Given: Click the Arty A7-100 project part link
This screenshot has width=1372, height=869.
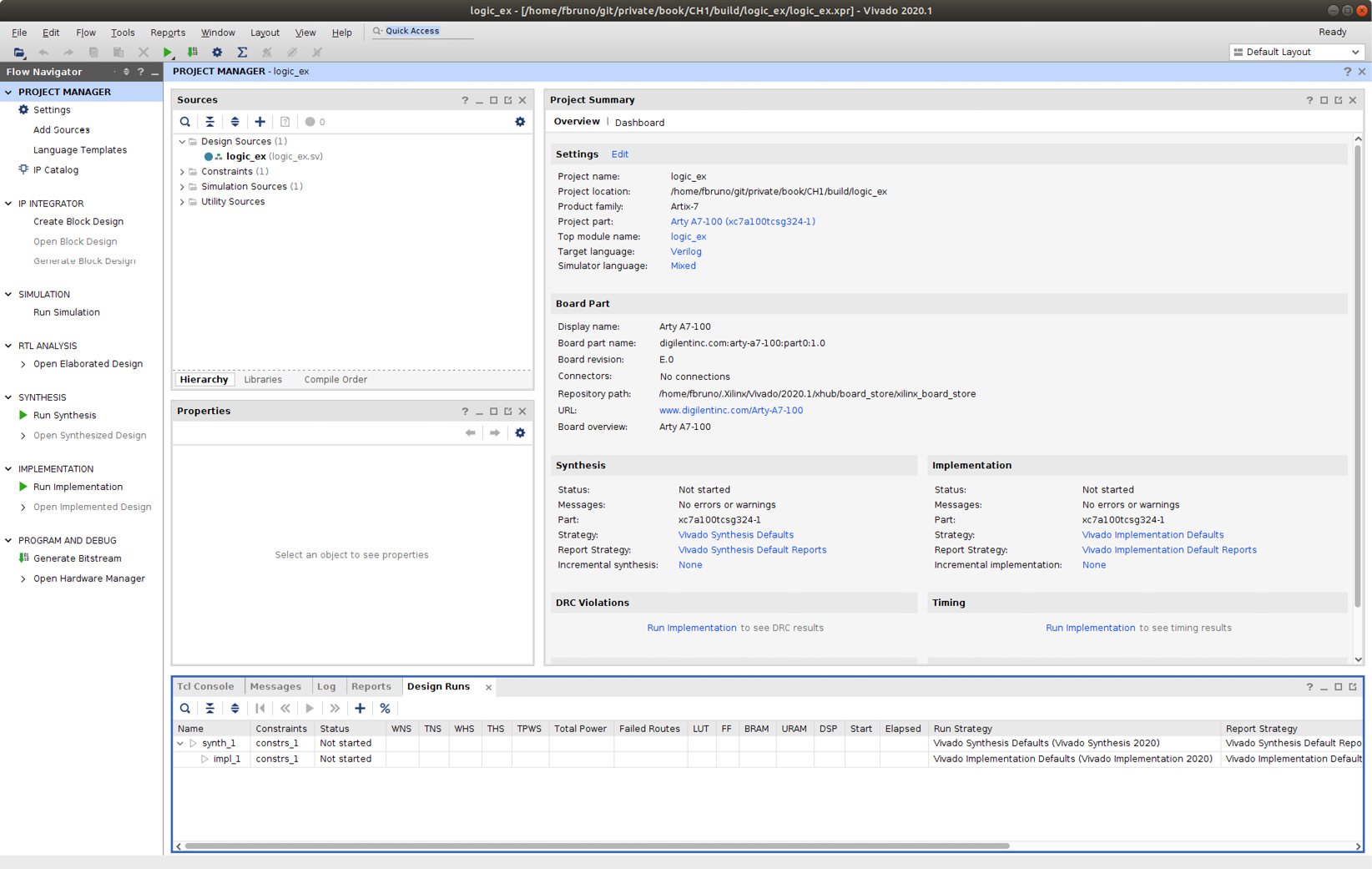Looking at the screenshot, I should pos(743,221).
